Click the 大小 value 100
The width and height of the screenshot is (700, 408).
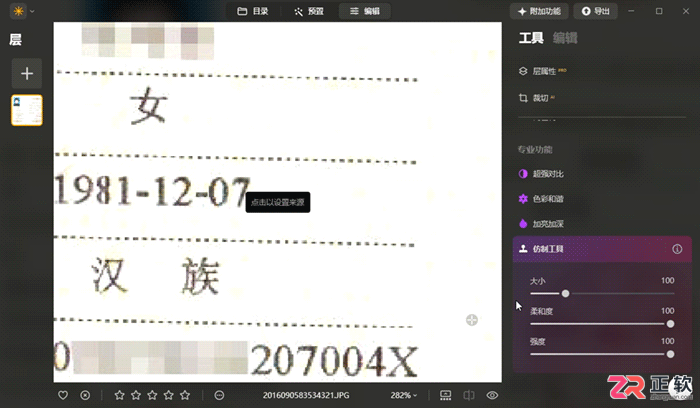pyautogui.click(x=667, y=280)
